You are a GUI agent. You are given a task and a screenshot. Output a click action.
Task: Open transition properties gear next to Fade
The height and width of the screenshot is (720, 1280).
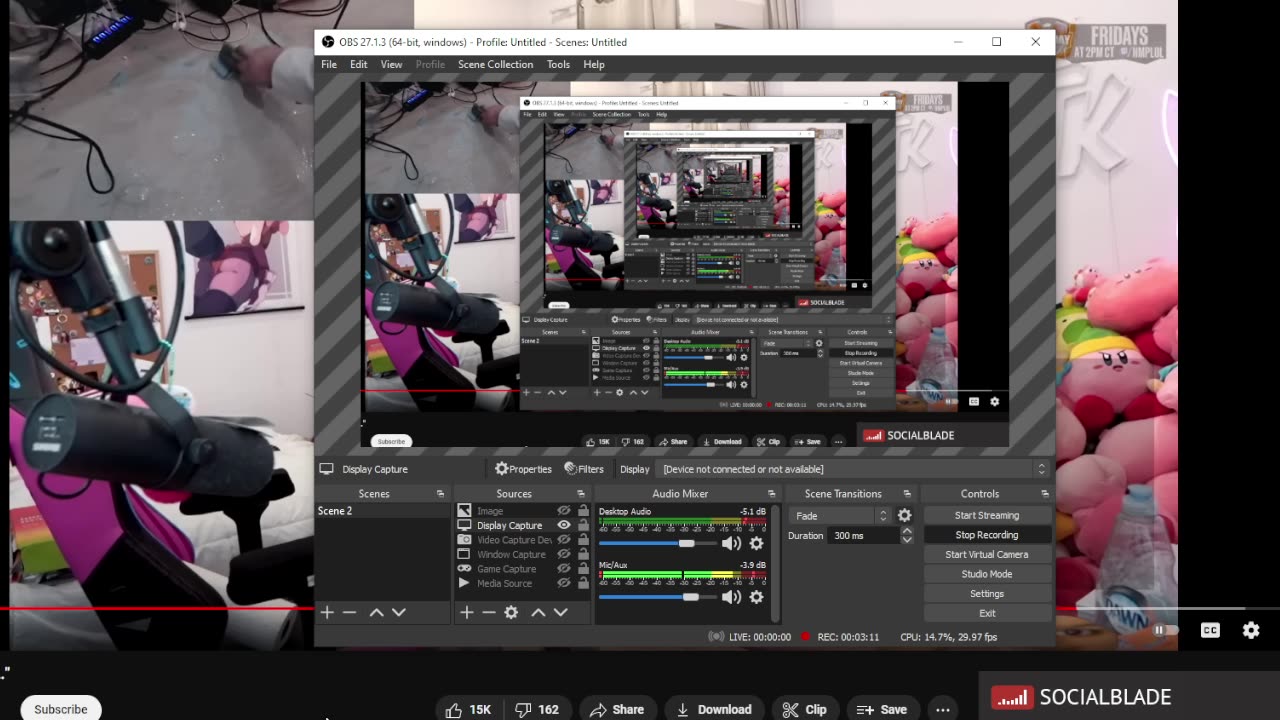click(x=904, y=515)
